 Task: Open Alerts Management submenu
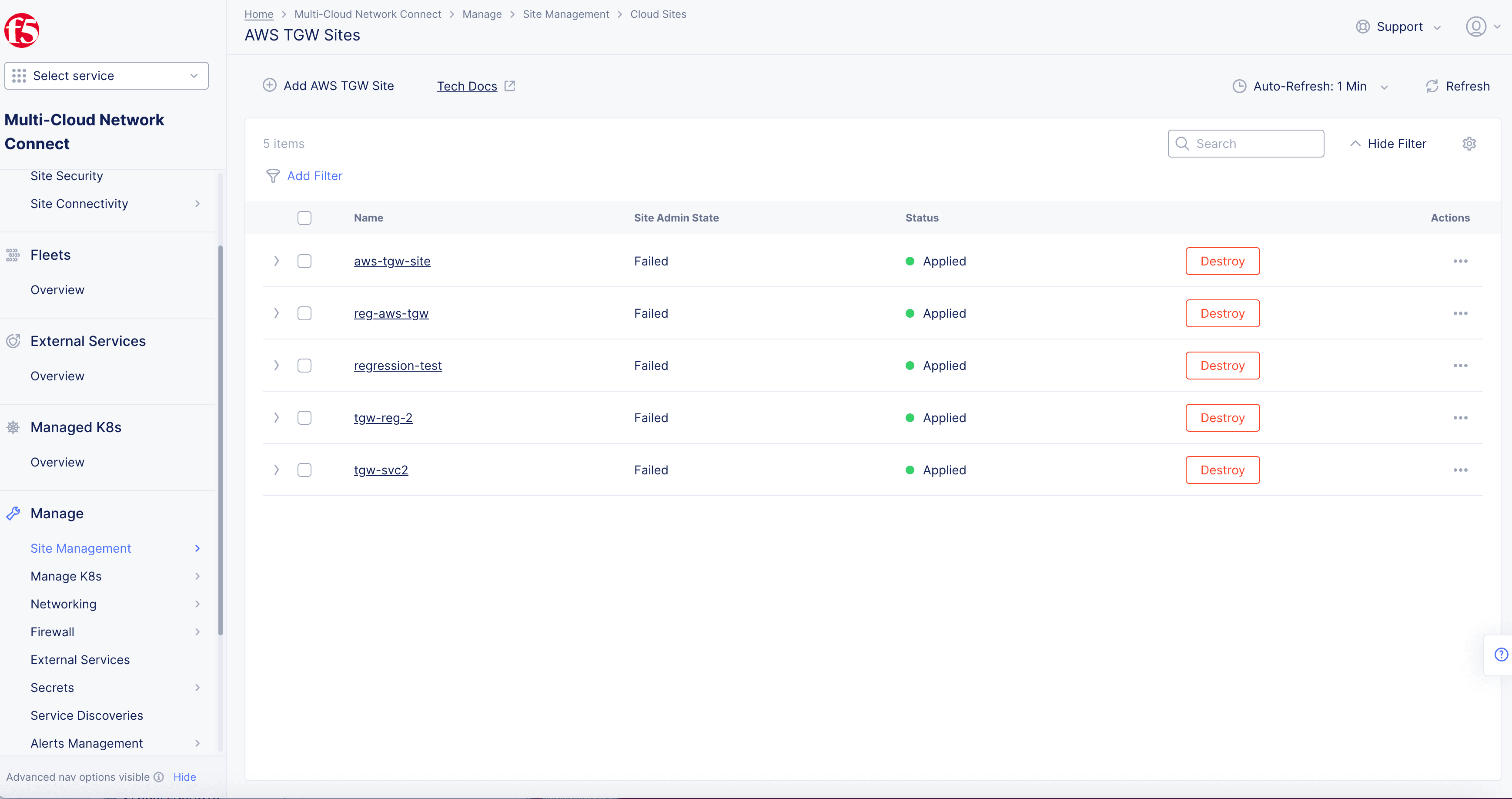[115, 744]
